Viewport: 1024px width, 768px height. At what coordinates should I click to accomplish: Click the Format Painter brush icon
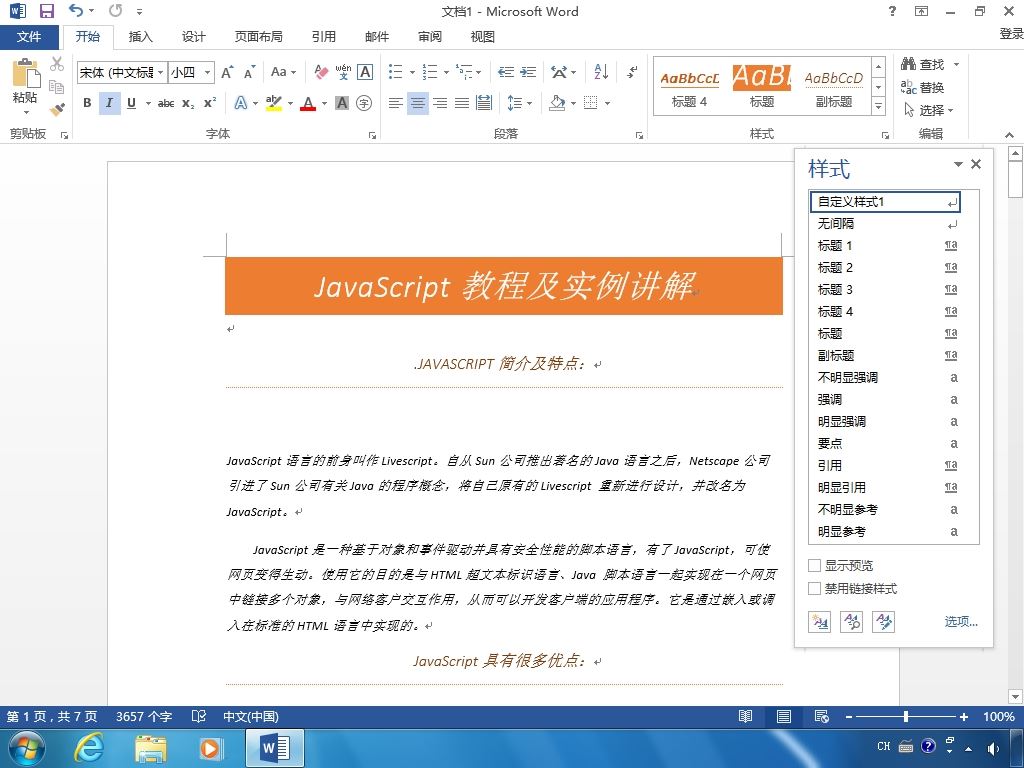tap(57, 108)
